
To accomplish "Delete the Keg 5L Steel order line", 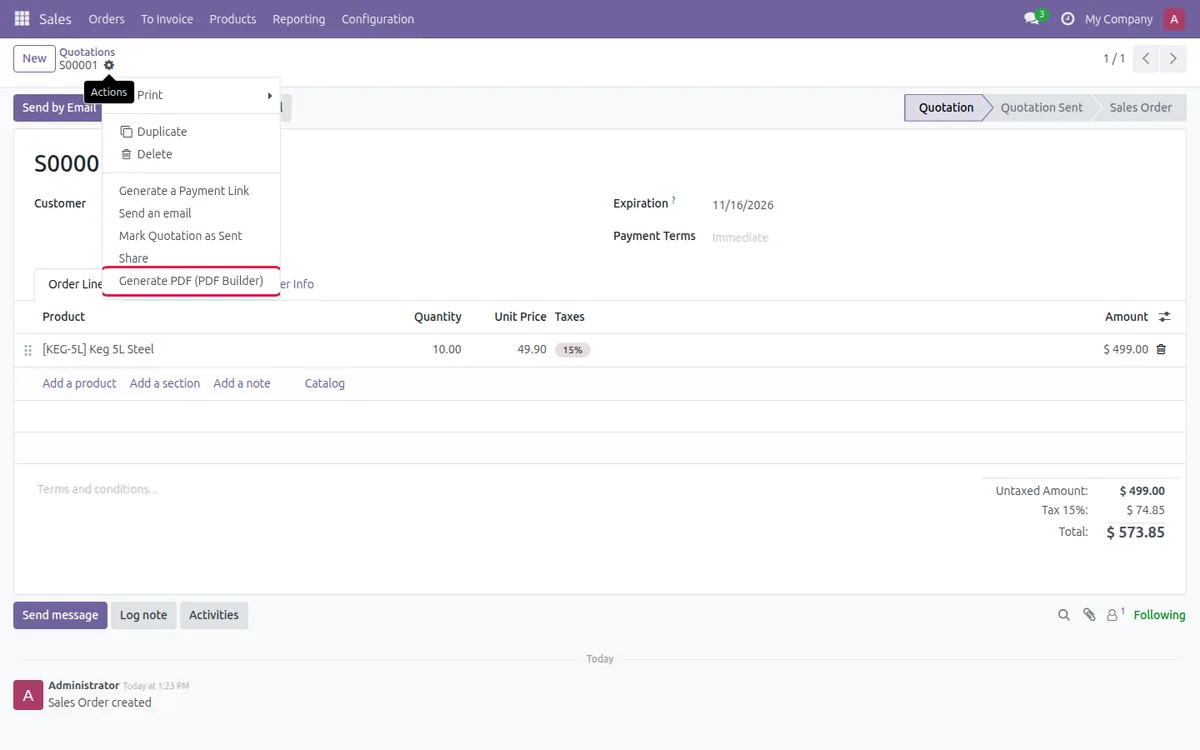I will [x=1161, y=349].
